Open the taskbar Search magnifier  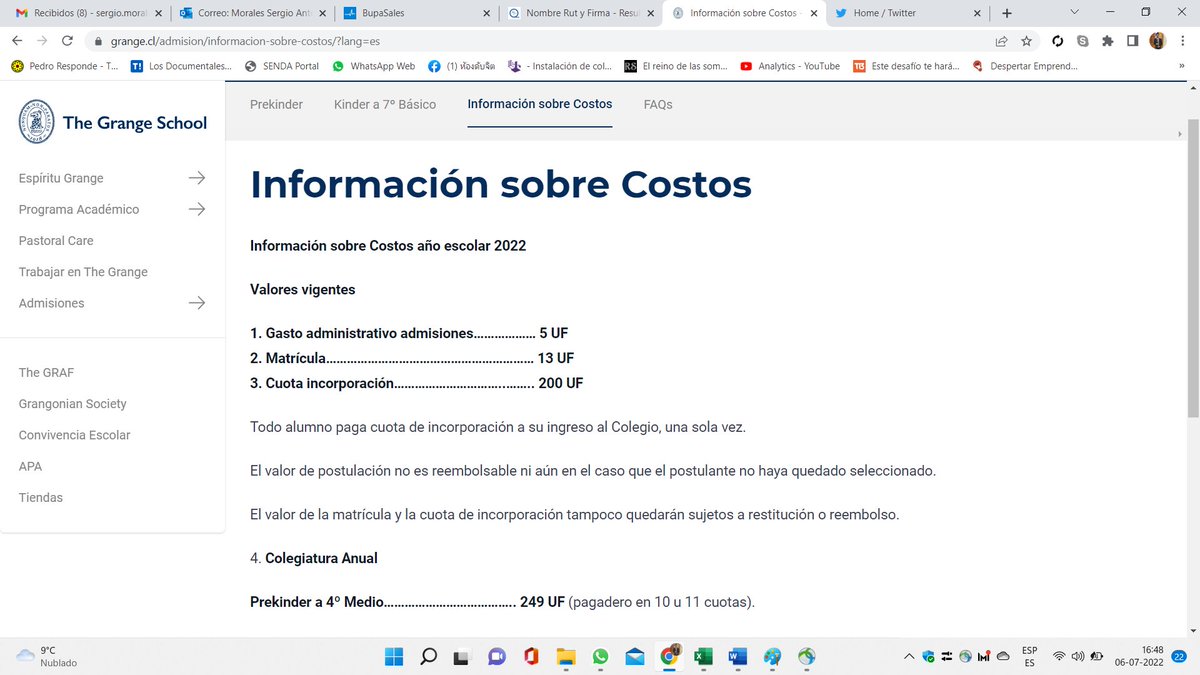click(x=428, y=656)
